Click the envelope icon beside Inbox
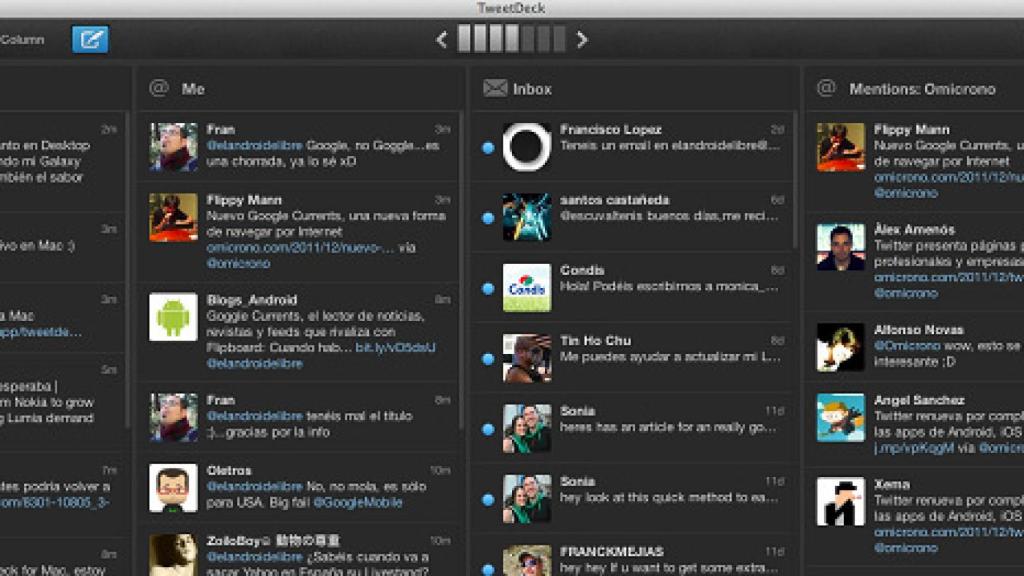This screenshot has width=1024, height=576. (494, 88)
